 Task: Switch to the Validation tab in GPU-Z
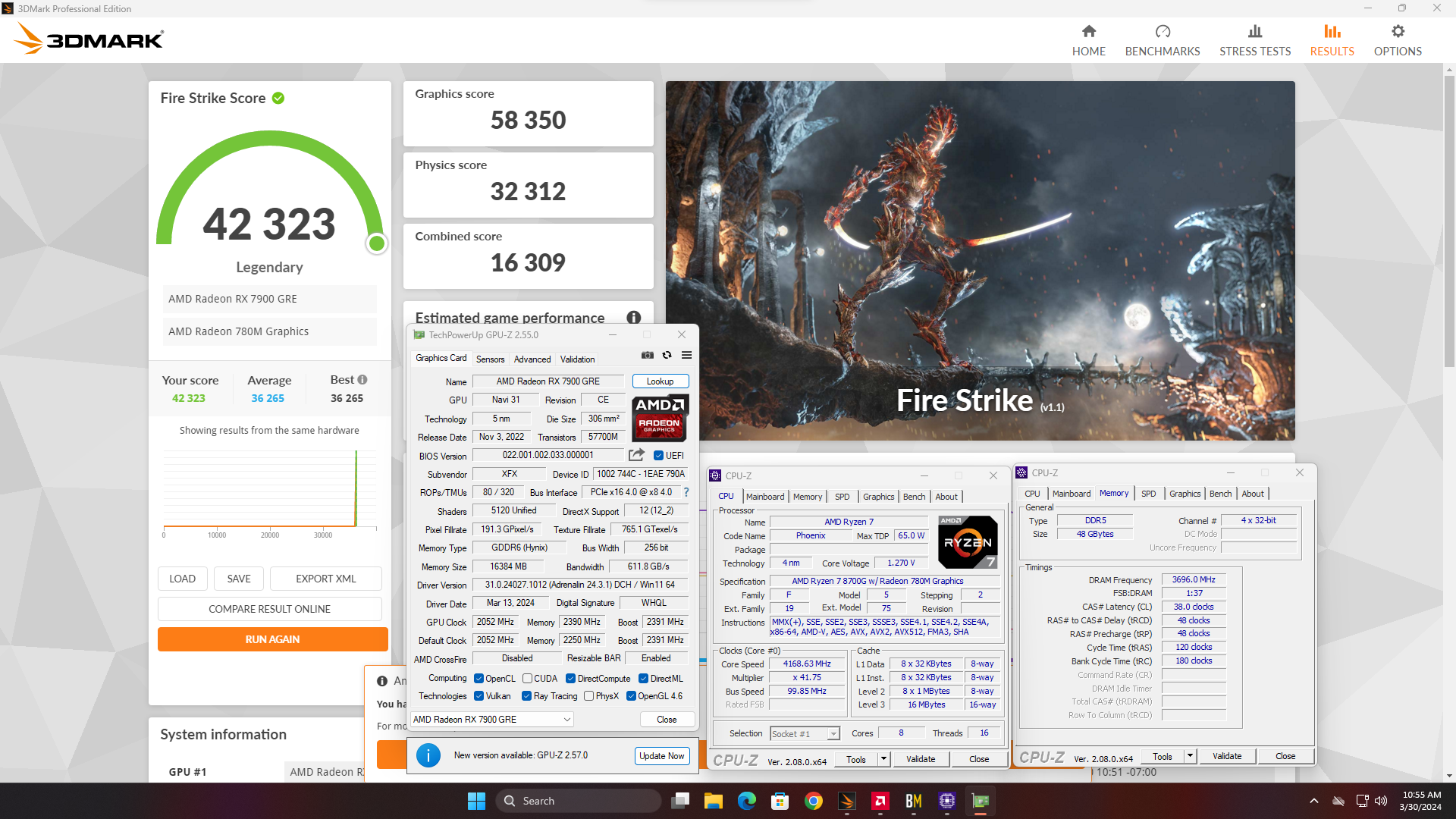point(577,359)
